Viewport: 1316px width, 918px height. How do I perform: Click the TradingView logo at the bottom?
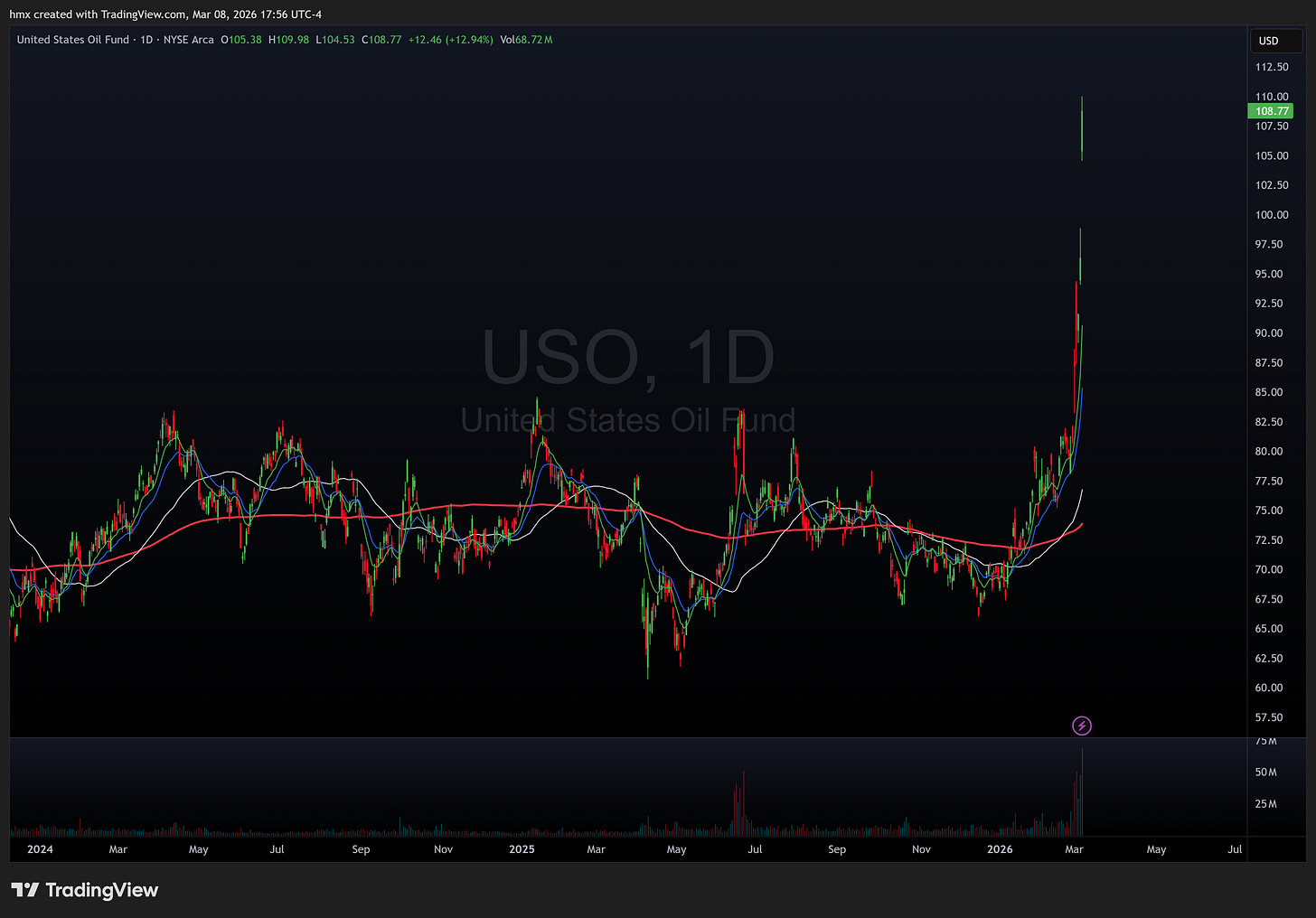pos(85,890)
